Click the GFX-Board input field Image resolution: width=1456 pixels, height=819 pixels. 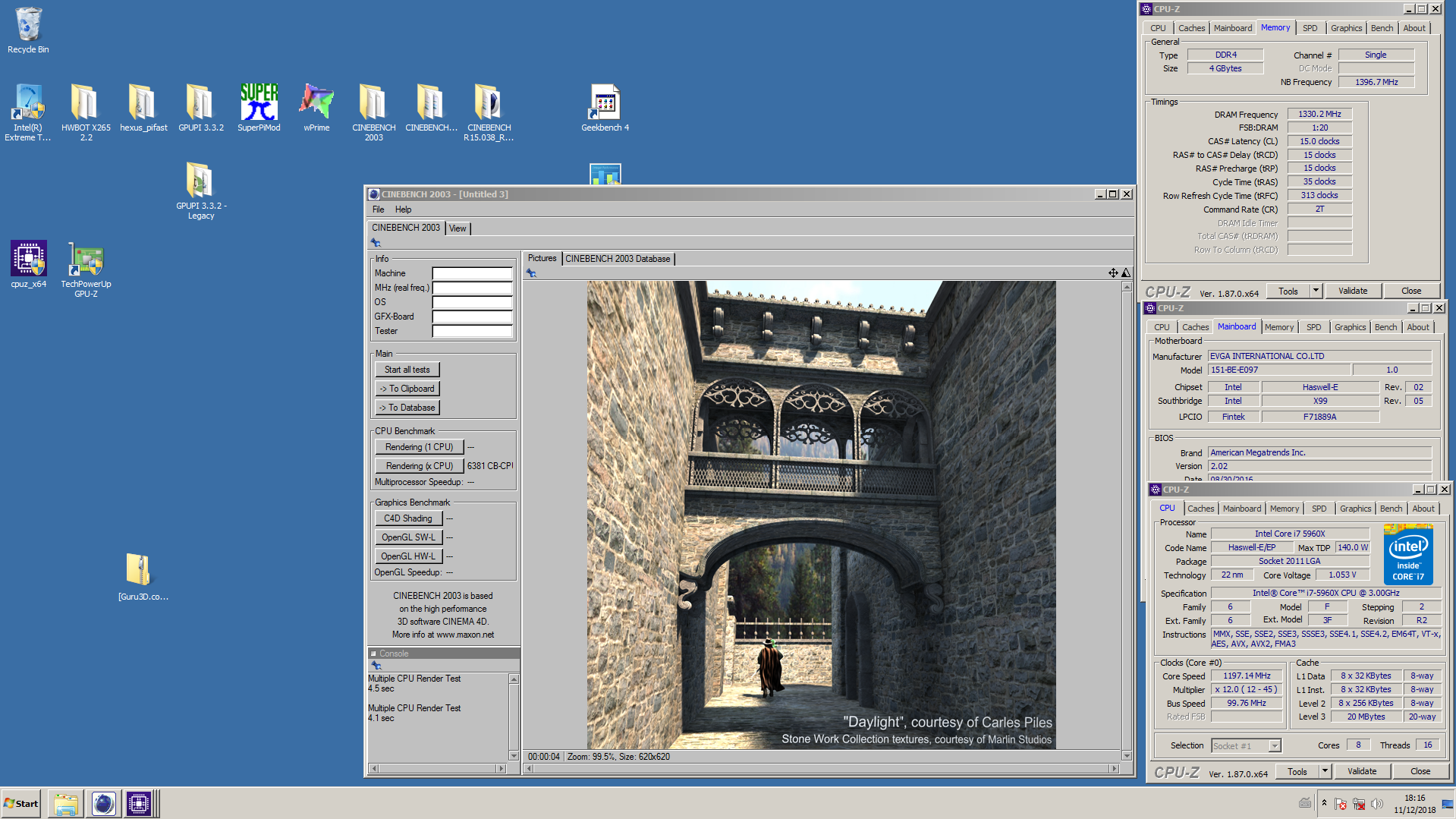click(472, 317)
